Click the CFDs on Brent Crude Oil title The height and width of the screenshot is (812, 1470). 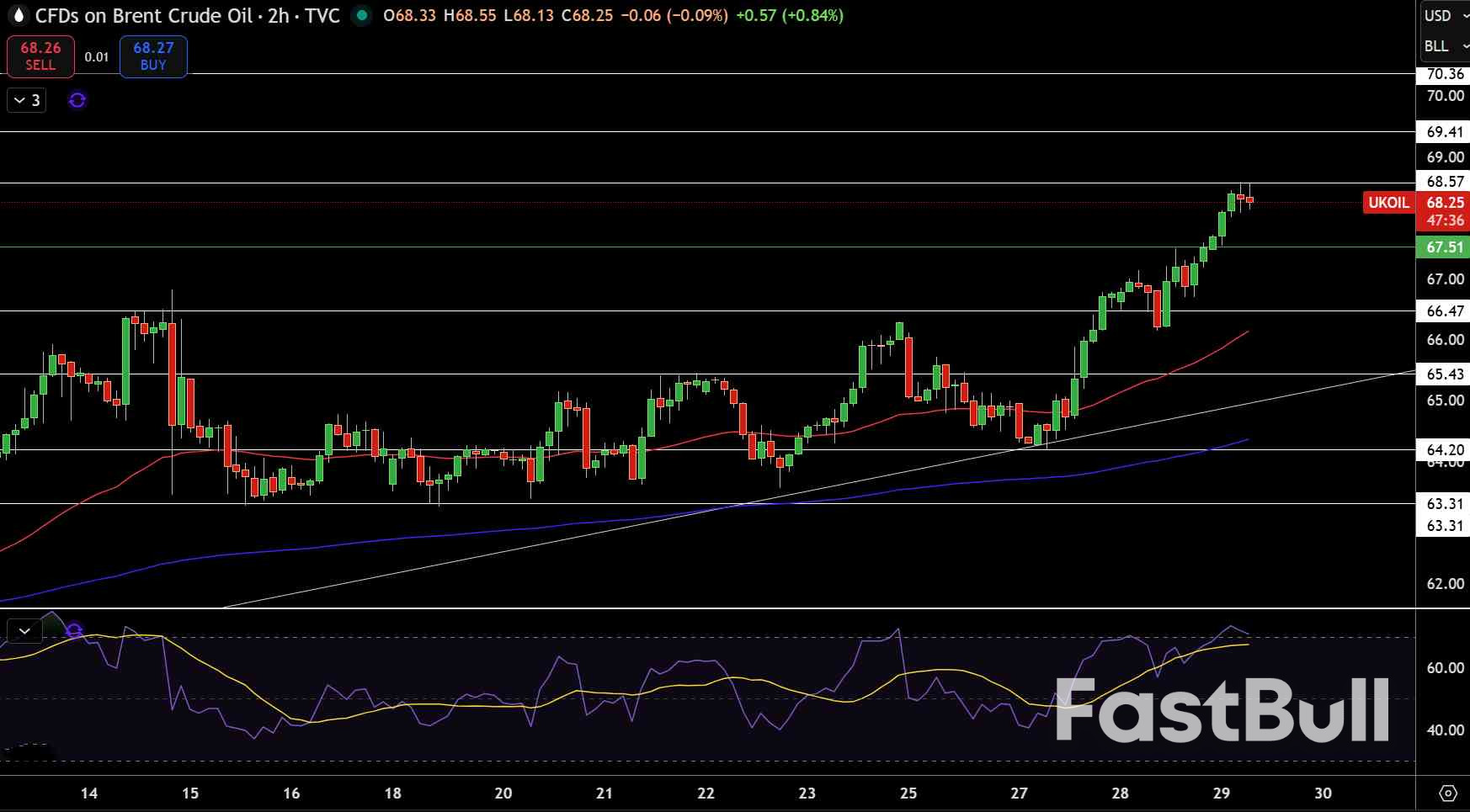pos(143,15)
